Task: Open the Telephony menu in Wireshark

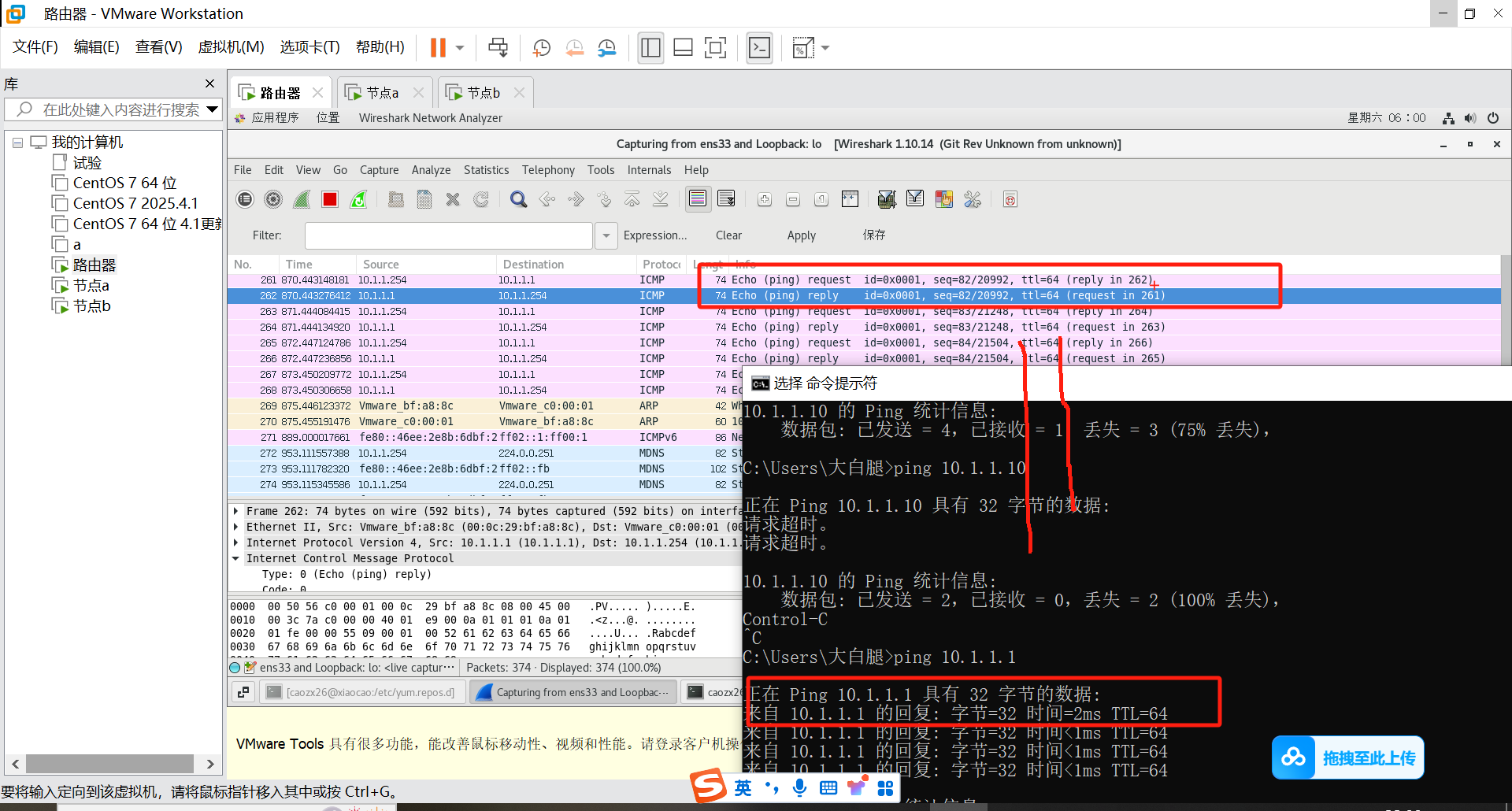Action: pyautogui.click(x=548, y=170)
